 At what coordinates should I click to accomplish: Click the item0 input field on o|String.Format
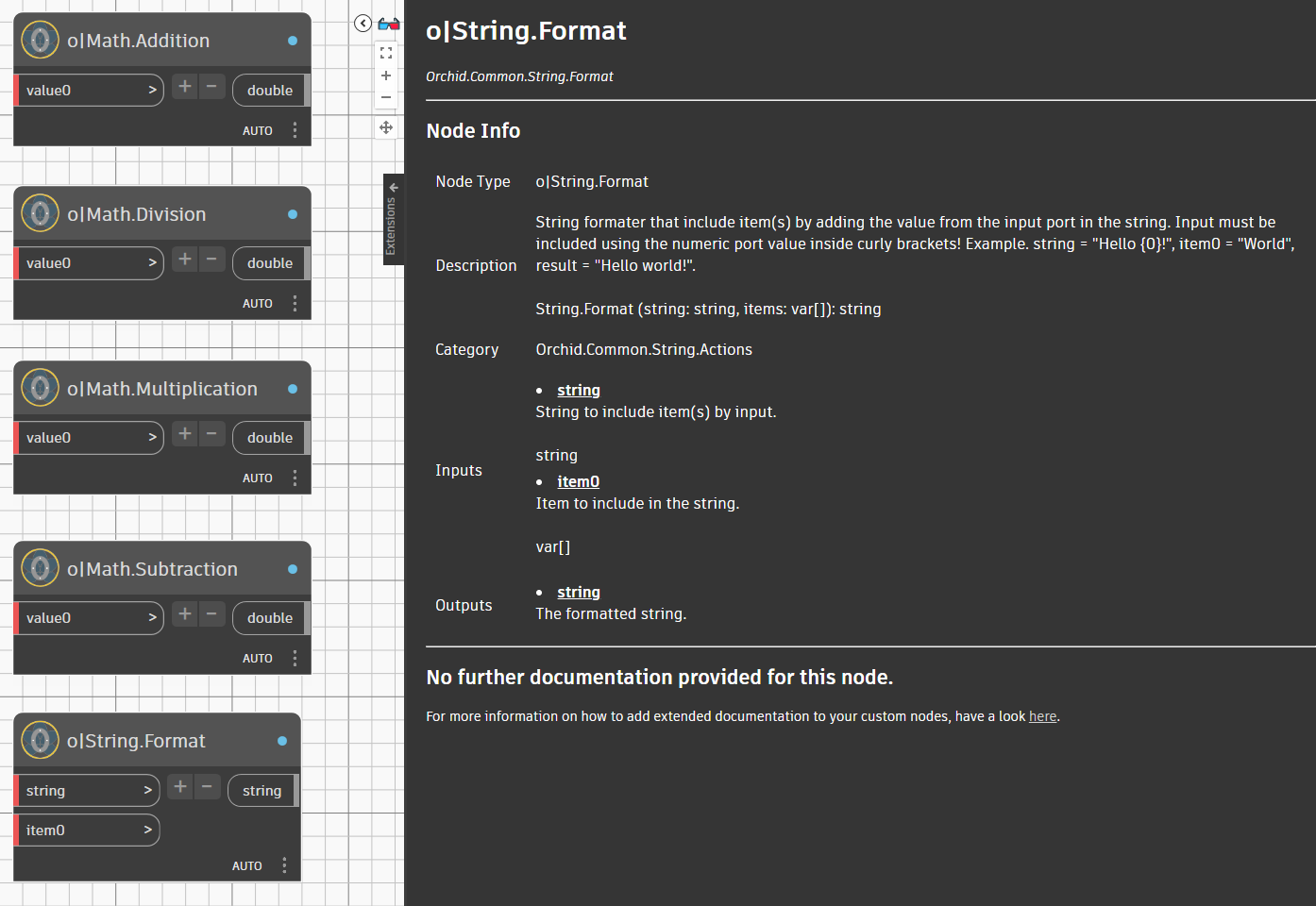tap(85, 830)
